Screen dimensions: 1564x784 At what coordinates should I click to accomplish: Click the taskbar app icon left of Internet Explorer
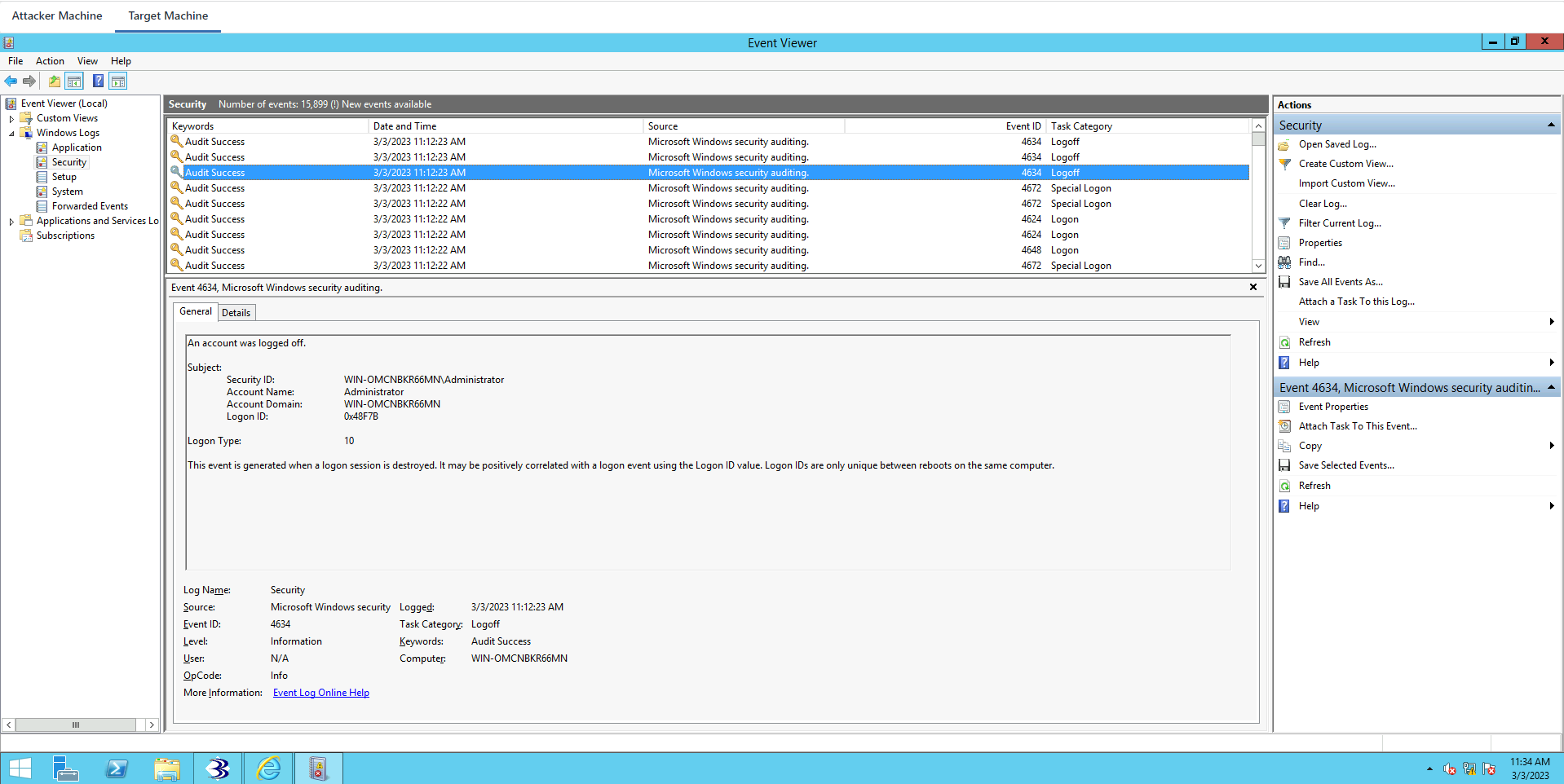tap(218, 769)
